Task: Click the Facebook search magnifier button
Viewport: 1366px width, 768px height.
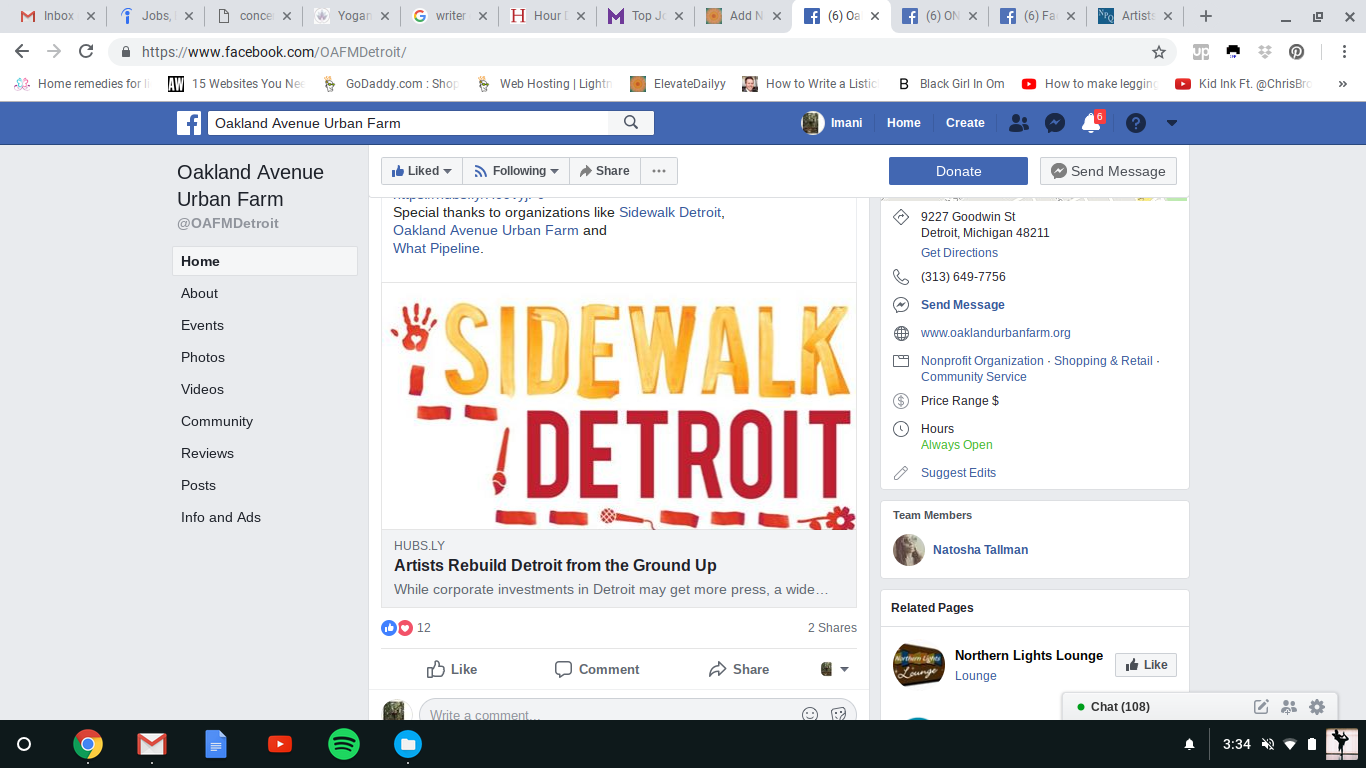Action: tap(631, 123)
